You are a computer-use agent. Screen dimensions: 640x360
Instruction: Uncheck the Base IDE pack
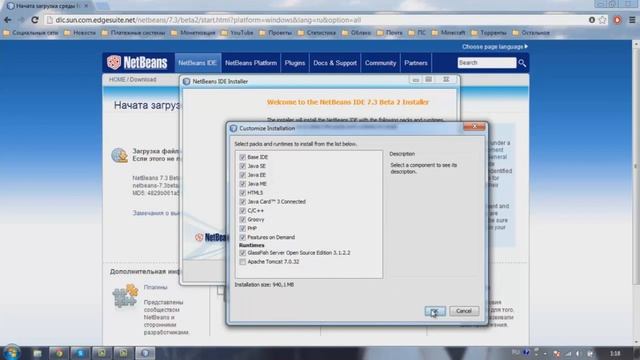click(242, 157)
